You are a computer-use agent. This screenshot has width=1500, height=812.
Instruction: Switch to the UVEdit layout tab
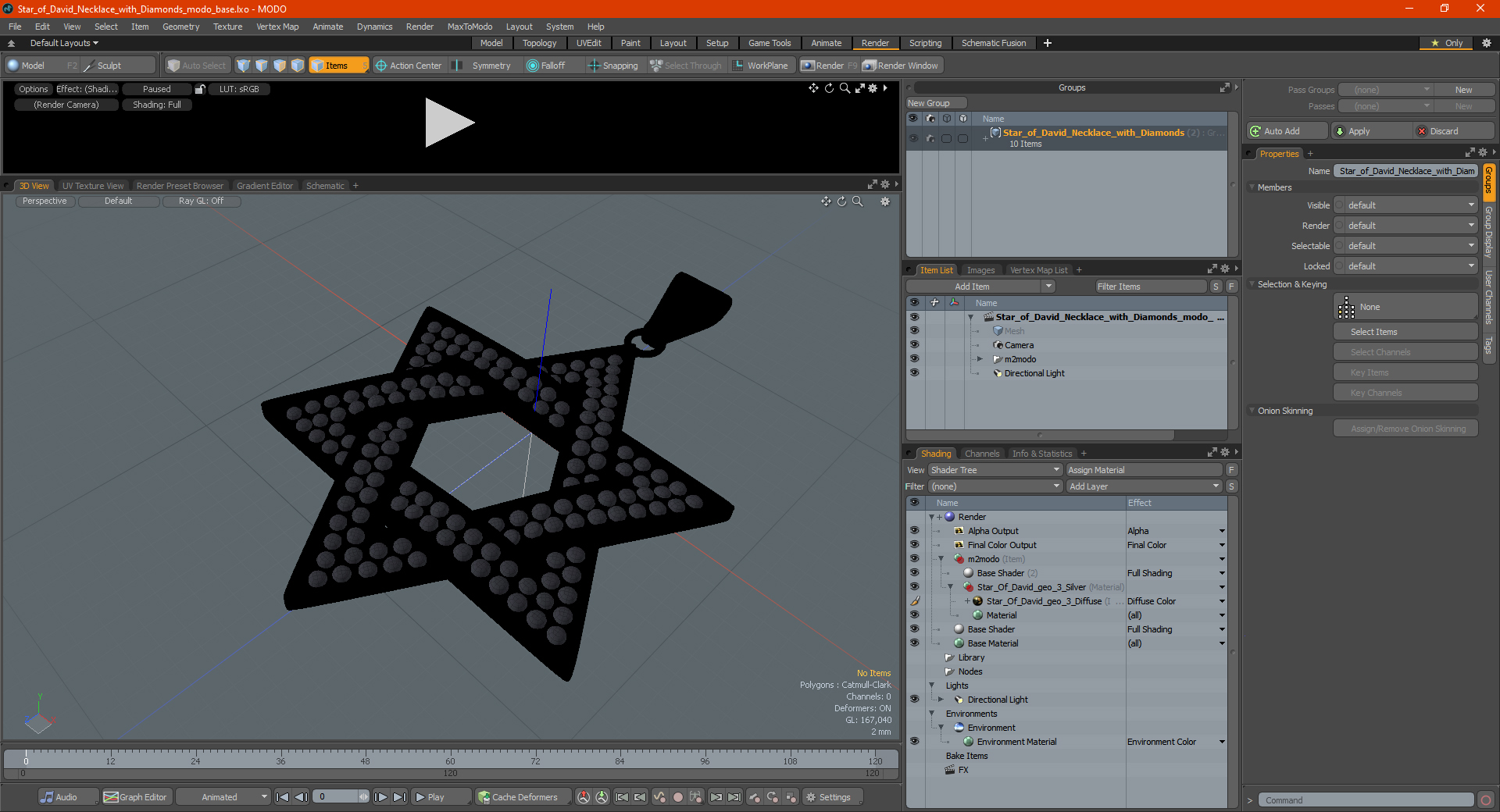coord(588,43)
